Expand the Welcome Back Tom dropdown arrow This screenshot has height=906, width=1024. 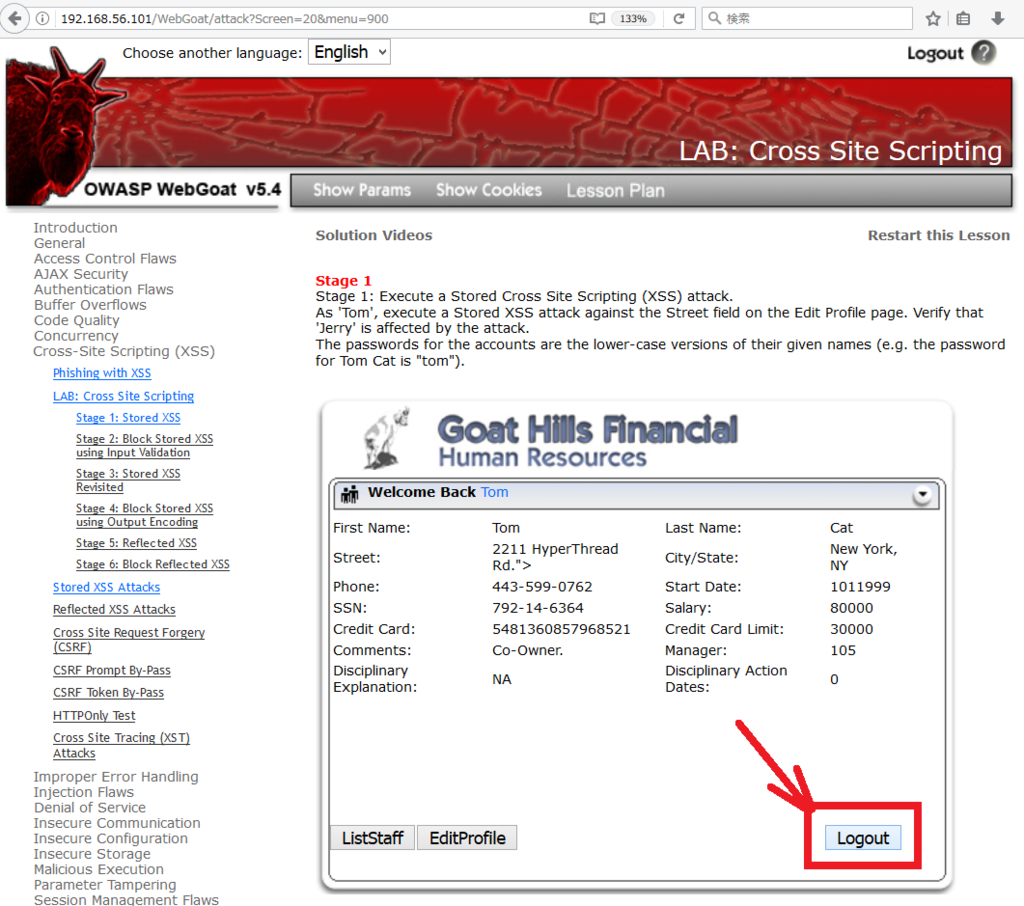(922, 495)
